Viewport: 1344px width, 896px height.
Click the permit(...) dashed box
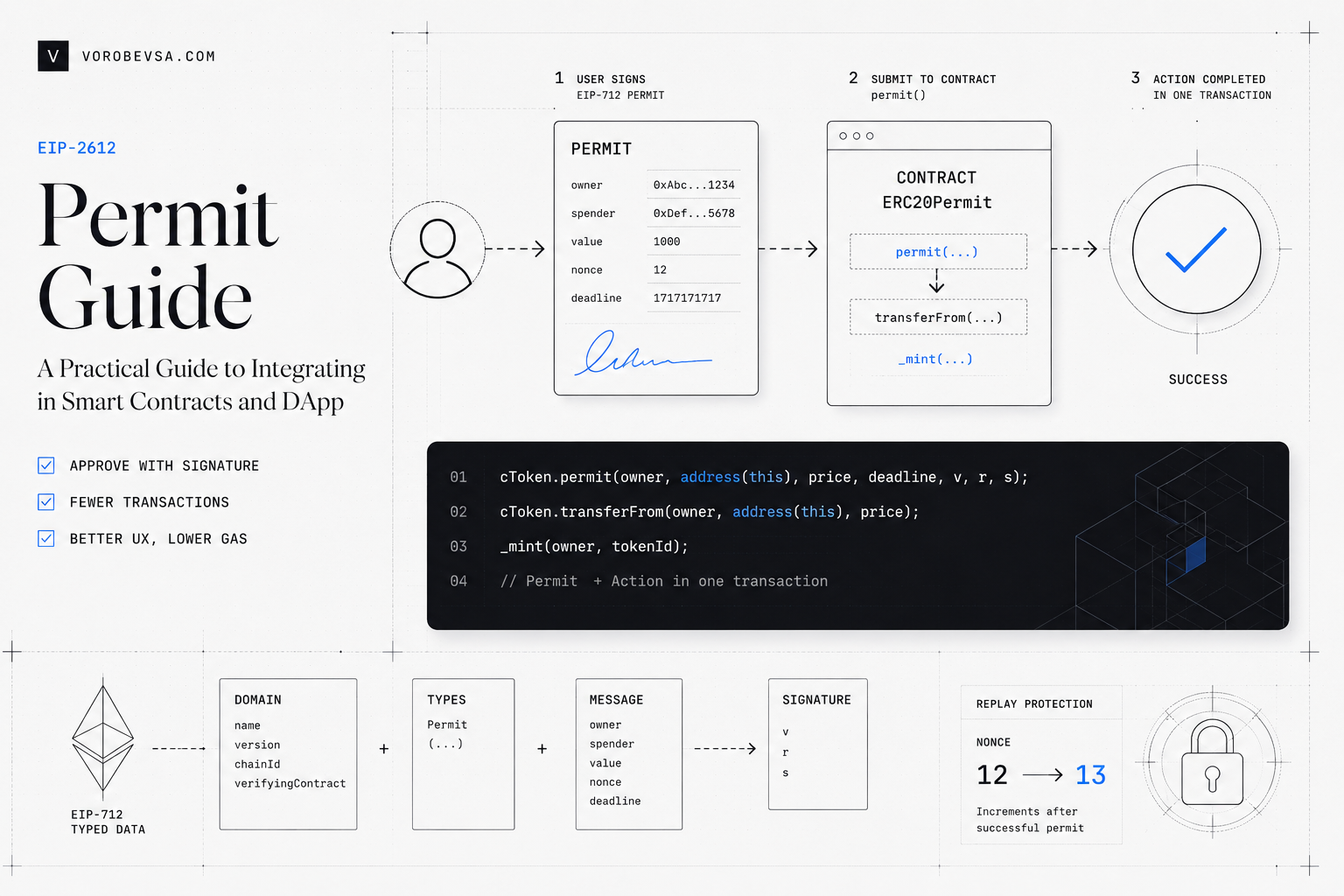tap(938, 251)
